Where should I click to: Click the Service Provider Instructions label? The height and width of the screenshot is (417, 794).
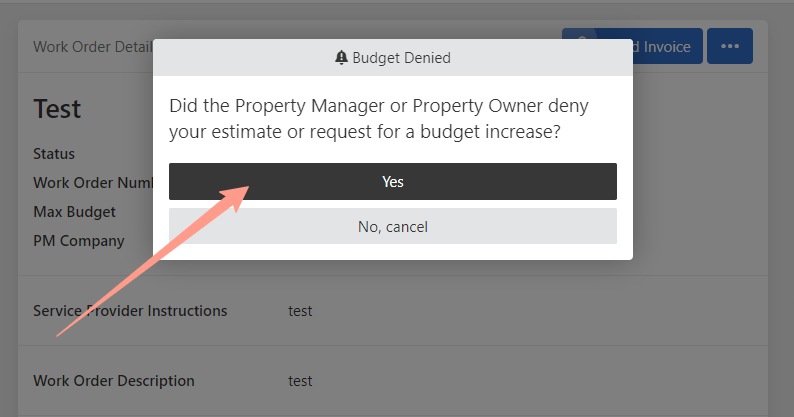[130, 311]
